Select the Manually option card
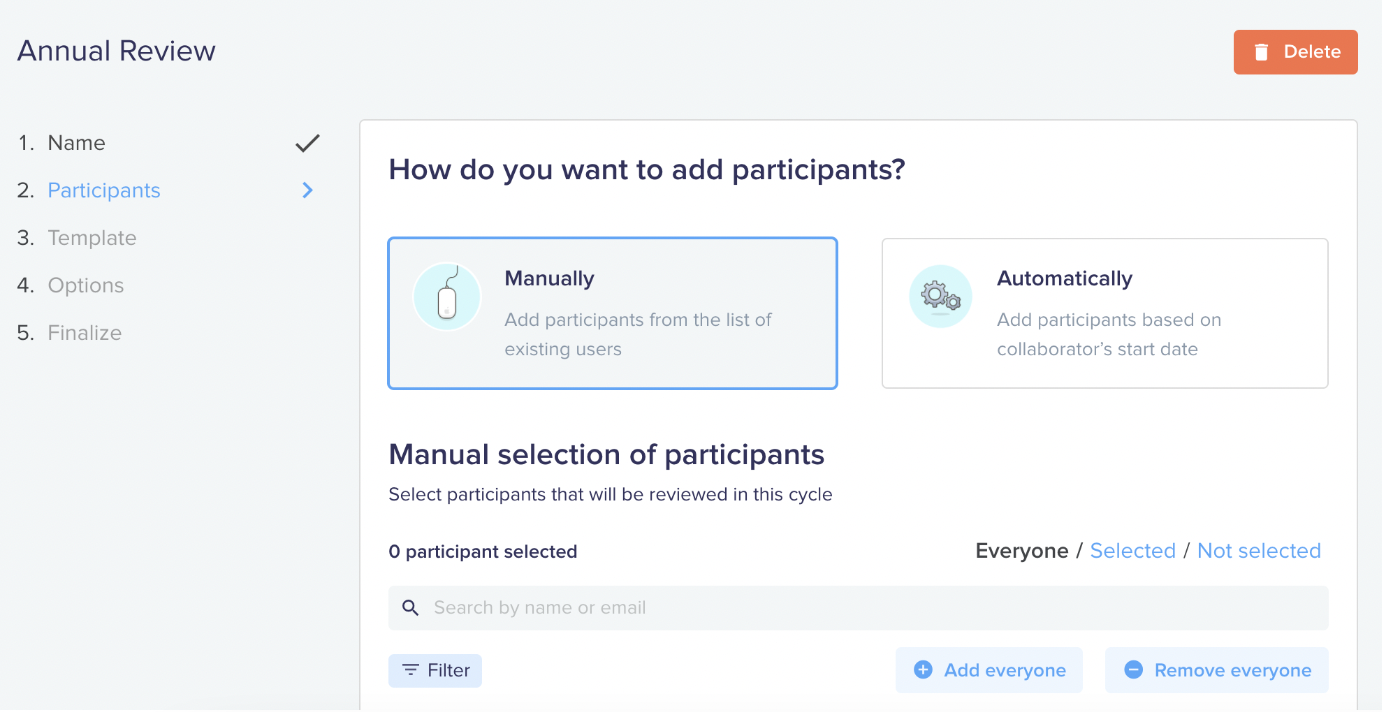The width and height of the screenshot is (1382, 712). 612,313
